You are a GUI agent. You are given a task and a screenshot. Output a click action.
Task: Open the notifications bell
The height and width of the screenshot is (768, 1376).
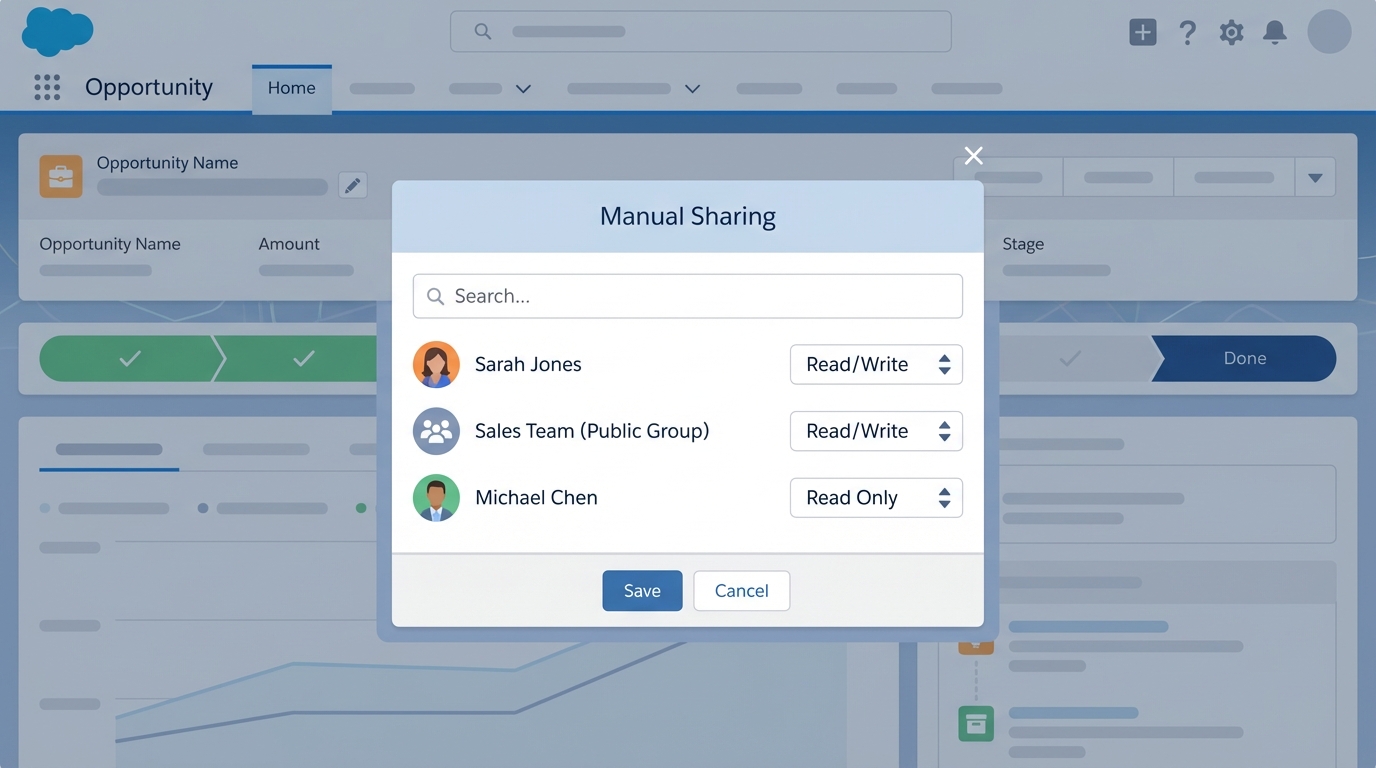coord(1275,31)
